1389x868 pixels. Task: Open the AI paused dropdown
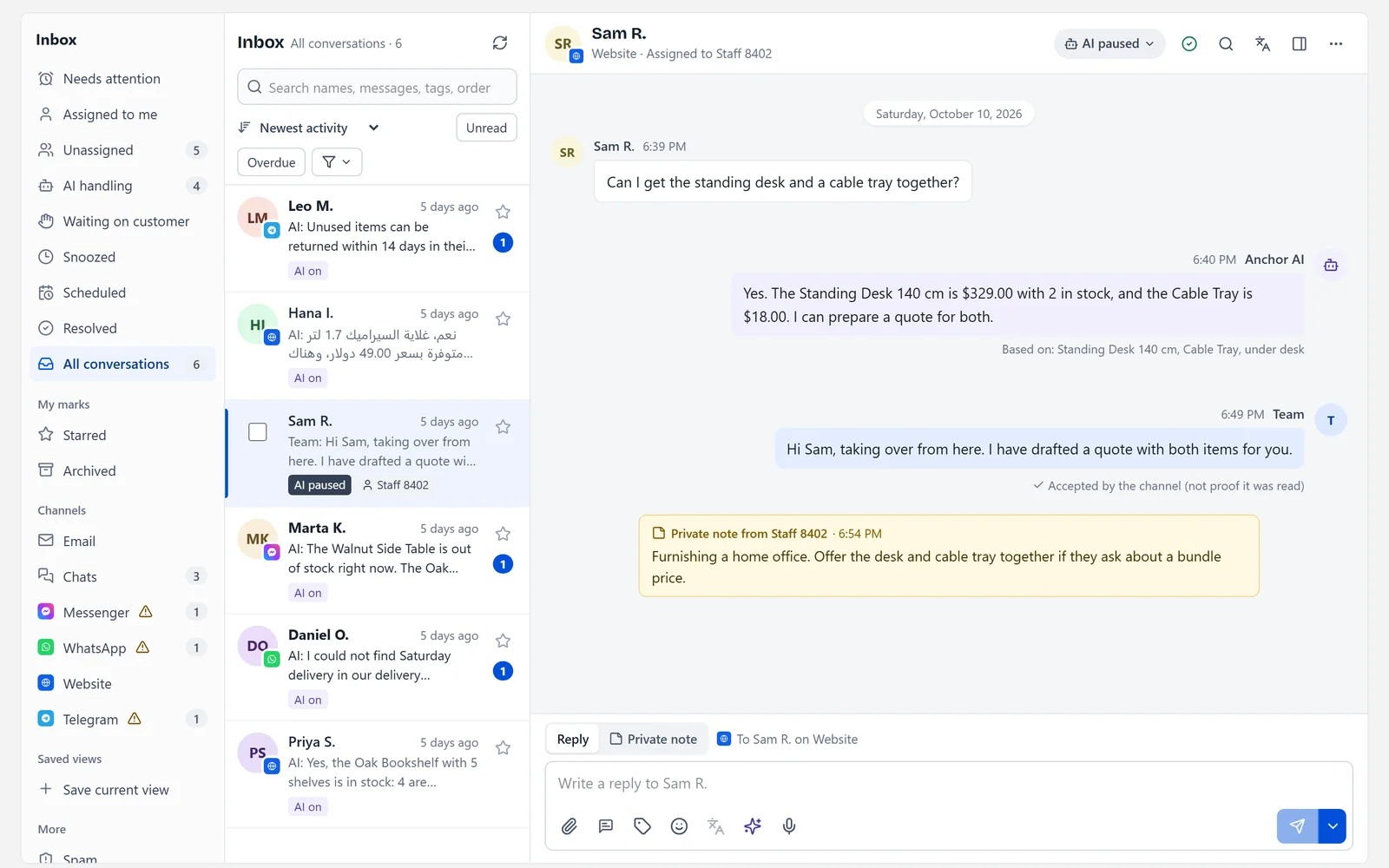pyautogui.click(x=1109, y=43)
